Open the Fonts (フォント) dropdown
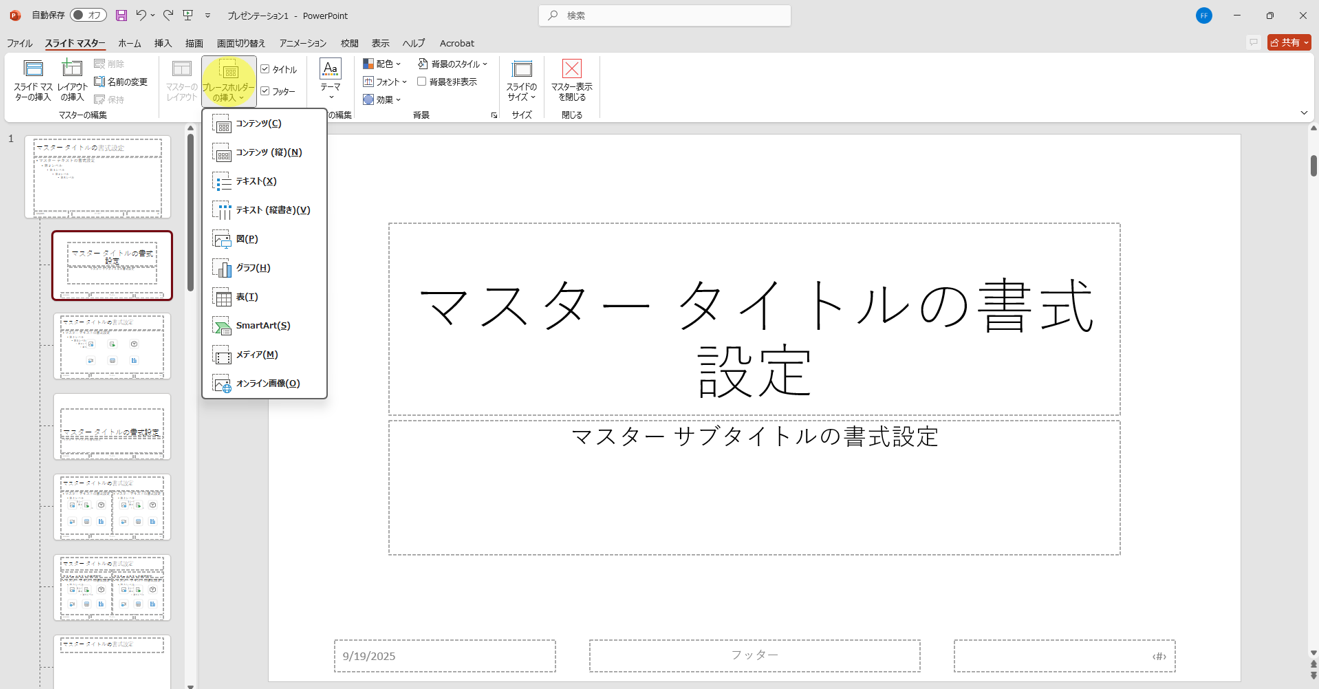The image size is (1319, 689). (x=385, y=82)
